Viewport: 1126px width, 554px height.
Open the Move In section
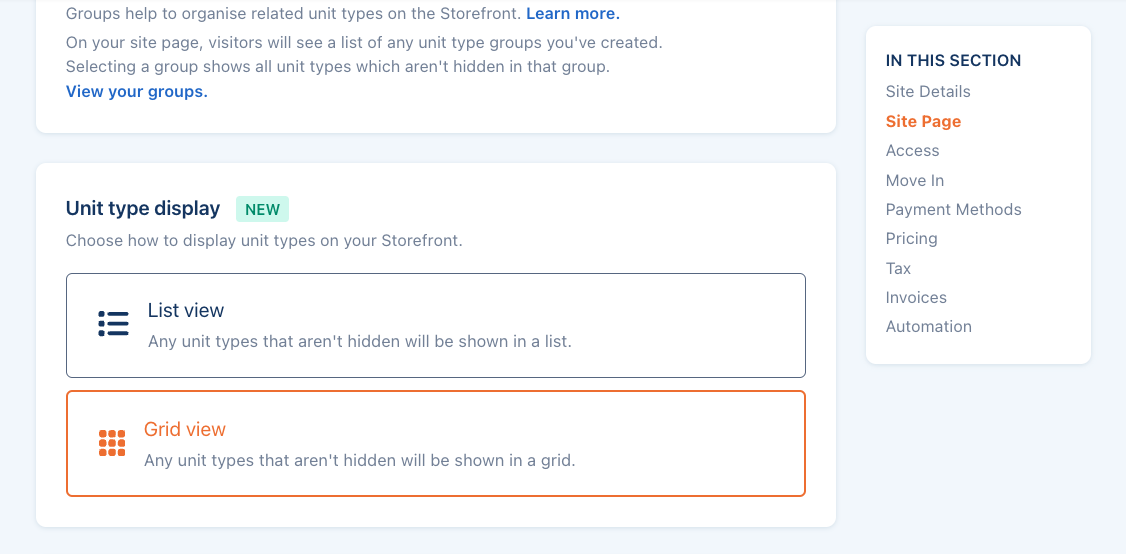point(915,180)
